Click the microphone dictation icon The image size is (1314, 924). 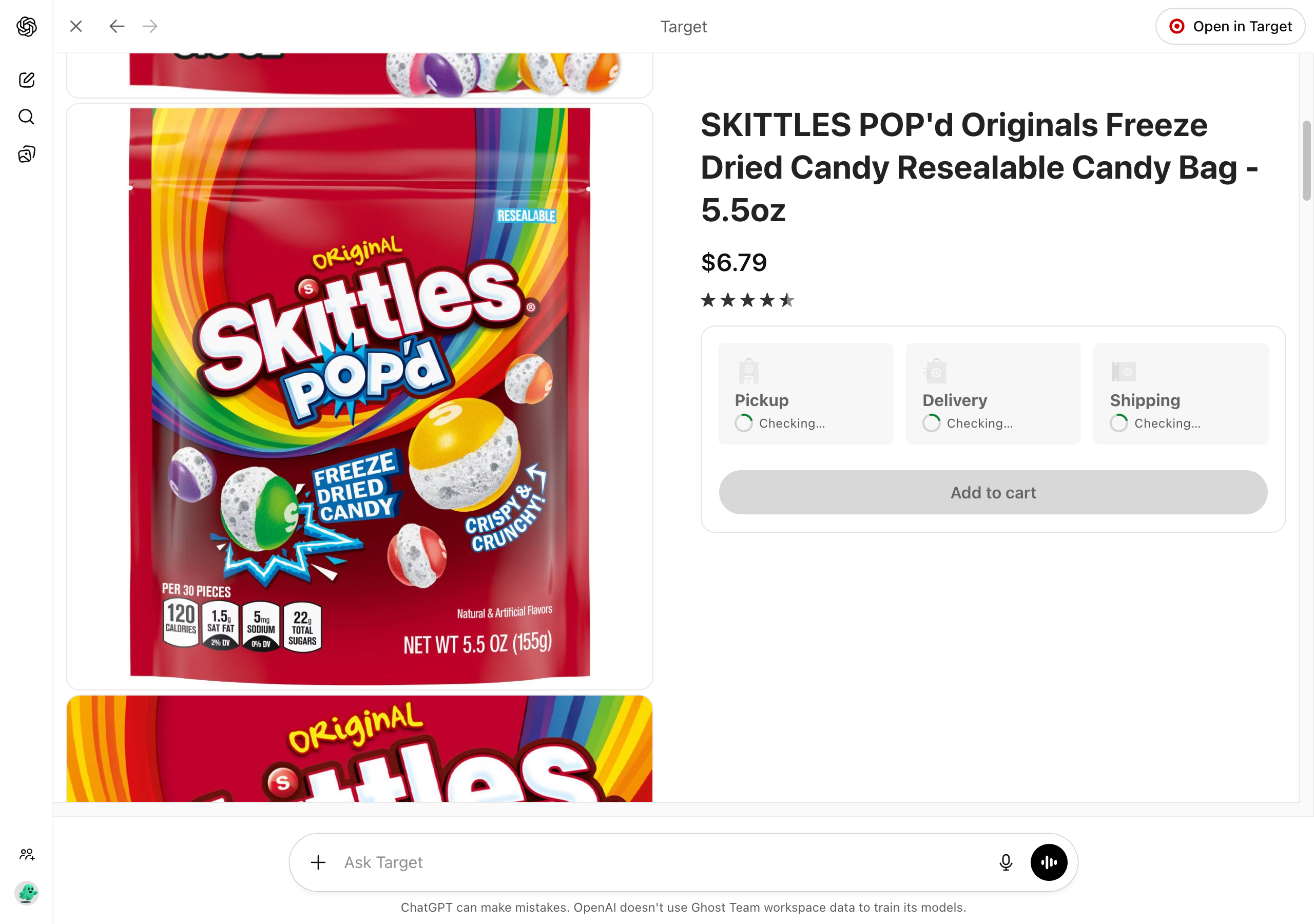[1006, 862]
